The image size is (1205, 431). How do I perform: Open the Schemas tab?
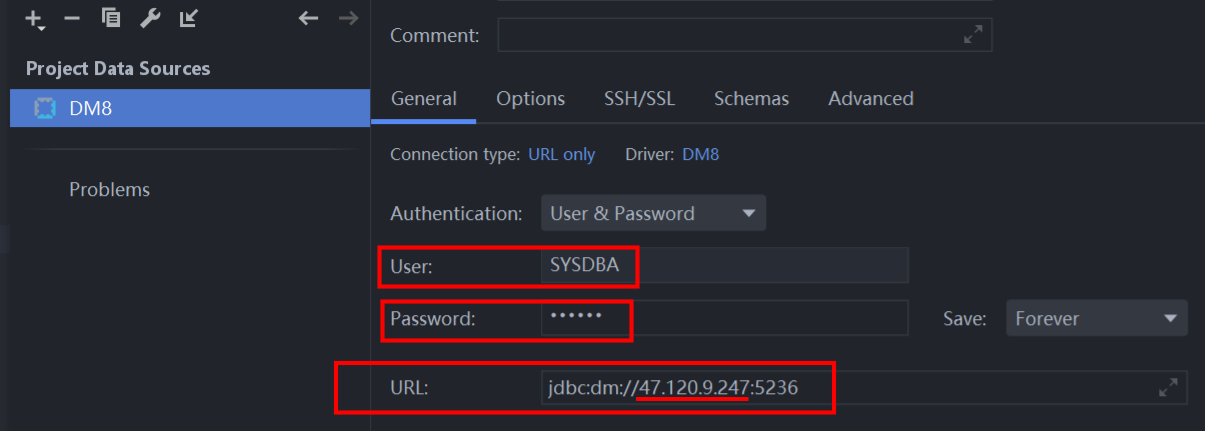tap(751, 99)
